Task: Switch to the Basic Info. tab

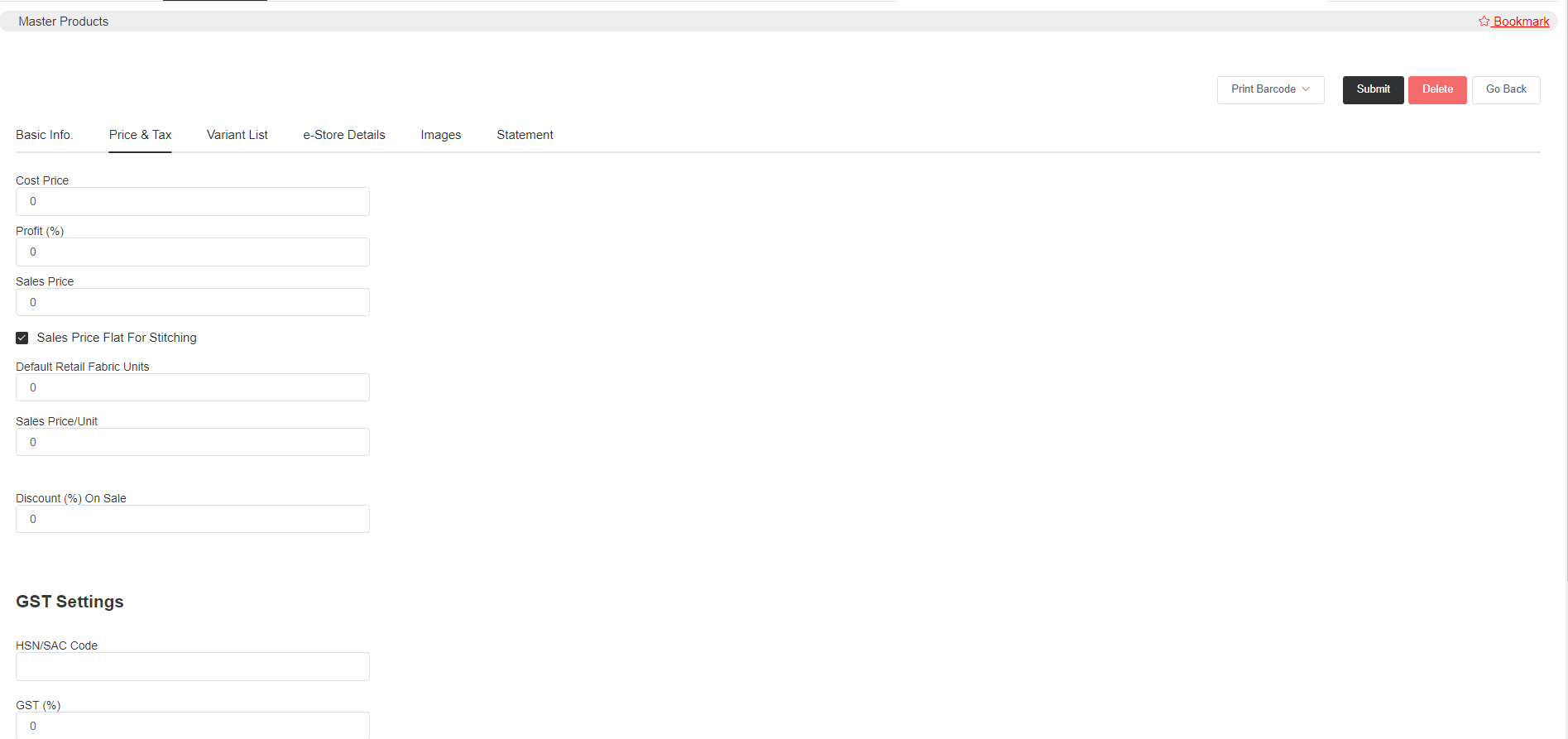Action: (x=45, y=135)
